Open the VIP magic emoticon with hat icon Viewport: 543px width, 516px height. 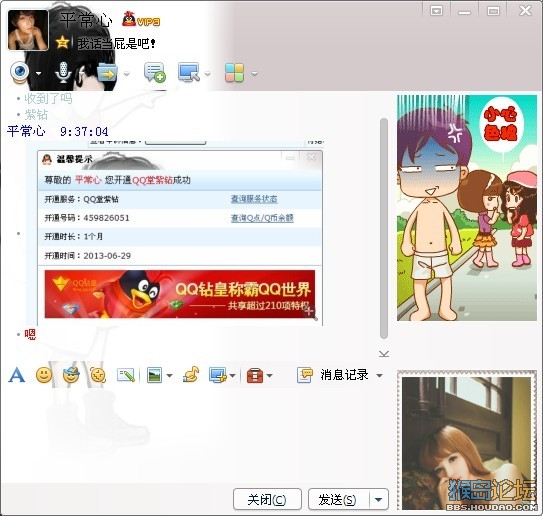pos(71,375)
